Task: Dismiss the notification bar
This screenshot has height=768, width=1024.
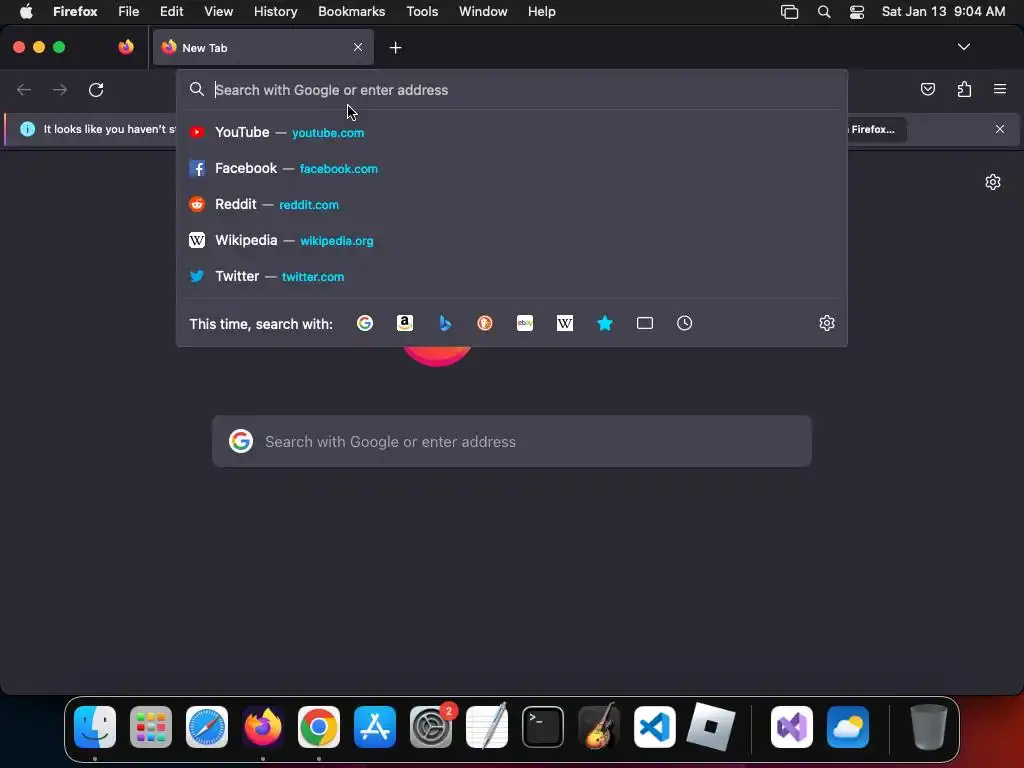Action: tap(1000, 129)
